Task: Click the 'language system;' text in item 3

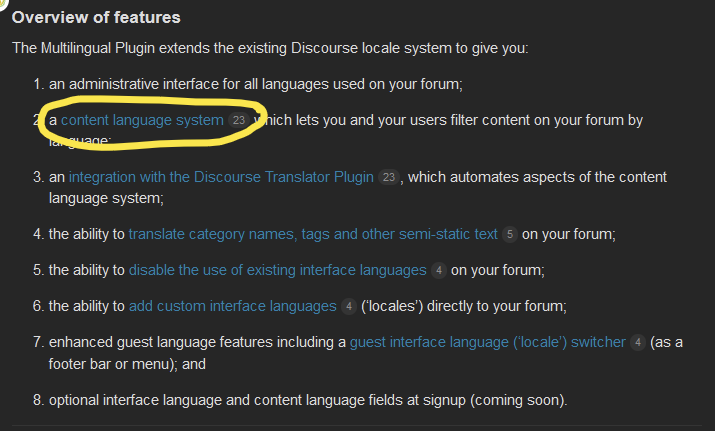Action: pyautogui.click(x=106, y=198)
